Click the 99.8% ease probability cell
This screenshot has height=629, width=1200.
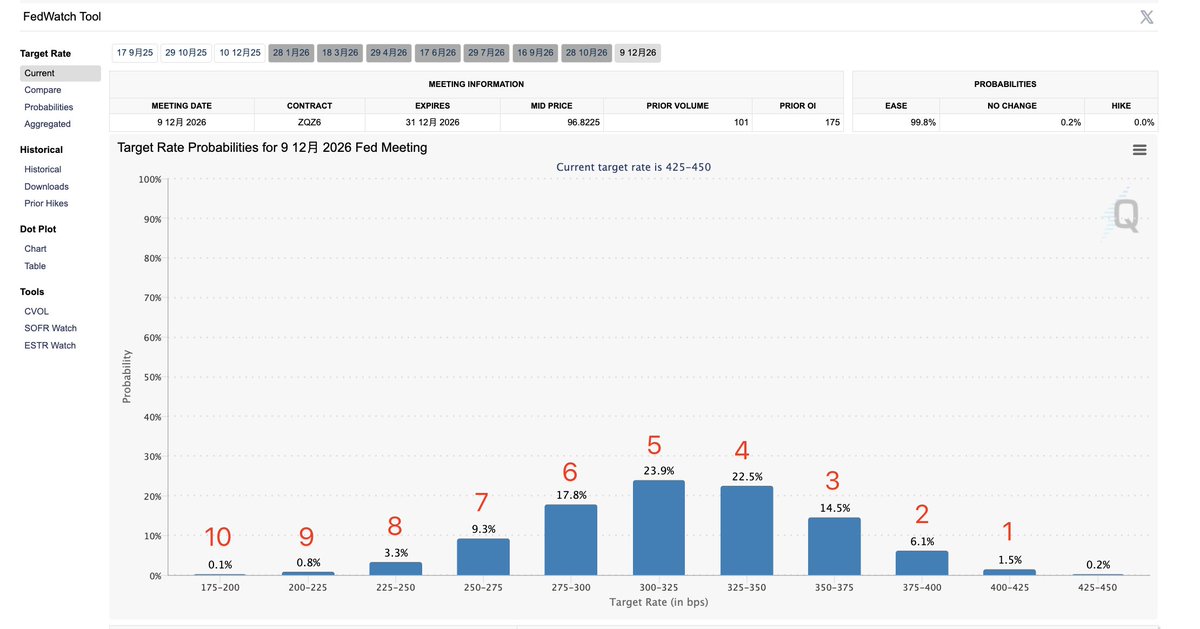[x=895, y=122]
